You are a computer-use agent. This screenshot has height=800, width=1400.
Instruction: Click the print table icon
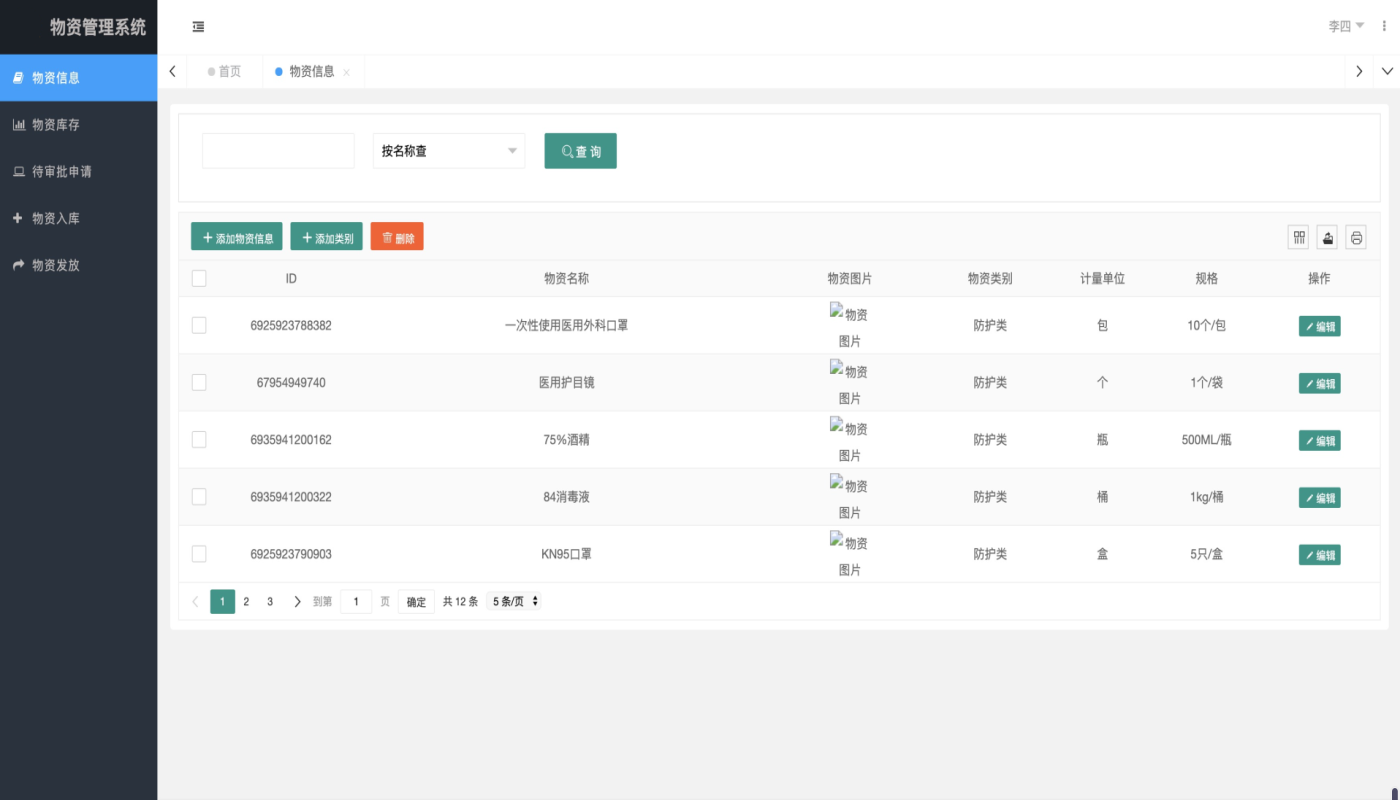click(x=1356, y=237)
